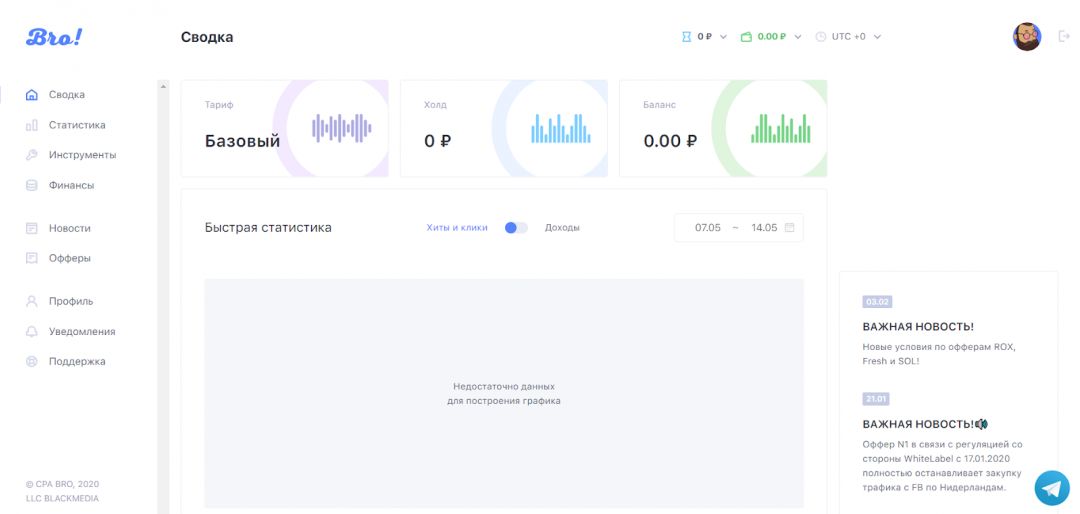Select the 'Доходы' chart mode label
This screenshot has width=1080, height=514.
pyautogui.click(x=562, y=228)
